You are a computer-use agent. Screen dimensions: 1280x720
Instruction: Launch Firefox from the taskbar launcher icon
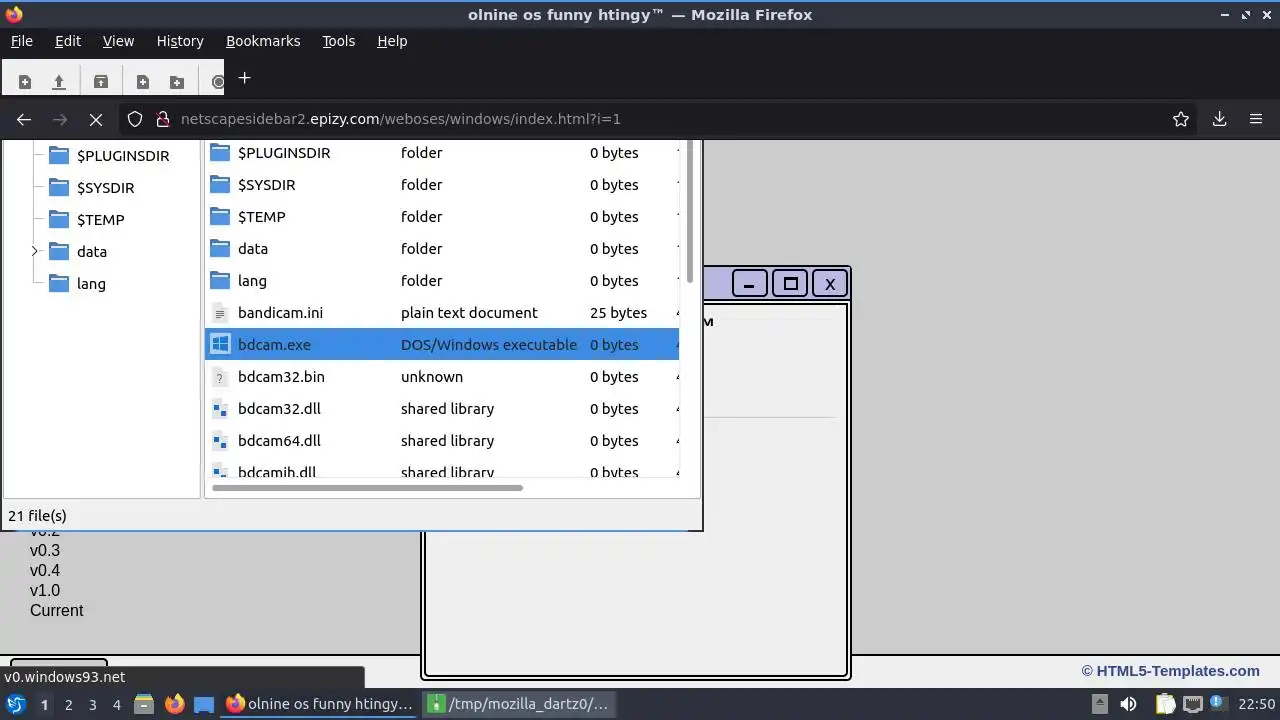[174, 704]
